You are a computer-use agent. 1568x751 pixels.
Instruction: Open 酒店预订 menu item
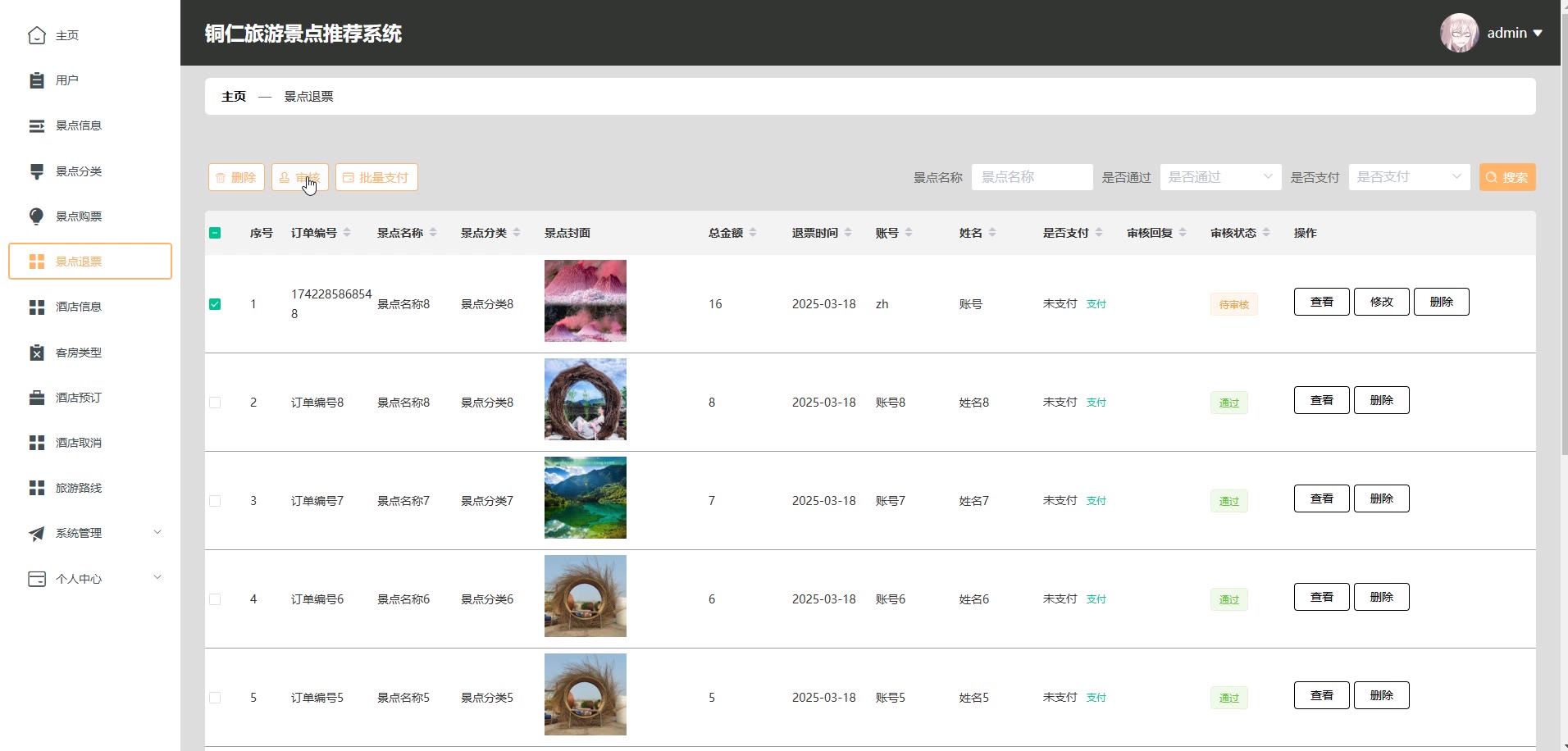pyautogui.click(x=90, y=398)
